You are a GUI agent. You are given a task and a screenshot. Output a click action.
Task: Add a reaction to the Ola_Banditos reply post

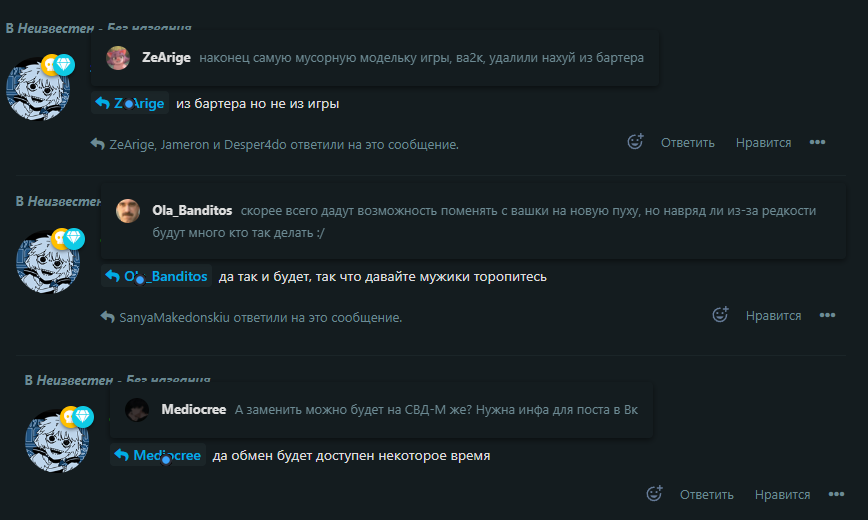point(720,315)
